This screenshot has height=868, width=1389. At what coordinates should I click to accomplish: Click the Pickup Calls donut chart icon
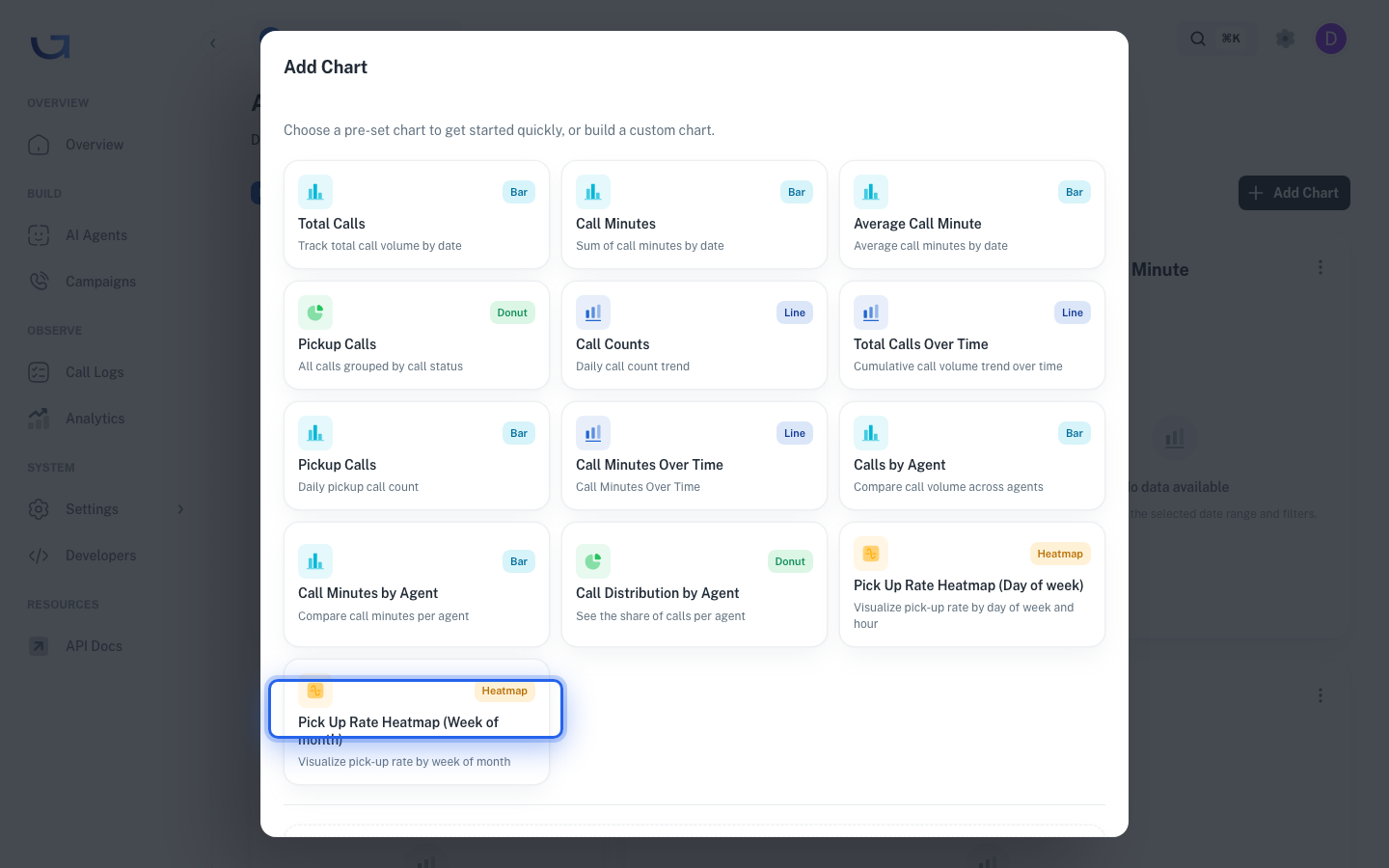315,312
